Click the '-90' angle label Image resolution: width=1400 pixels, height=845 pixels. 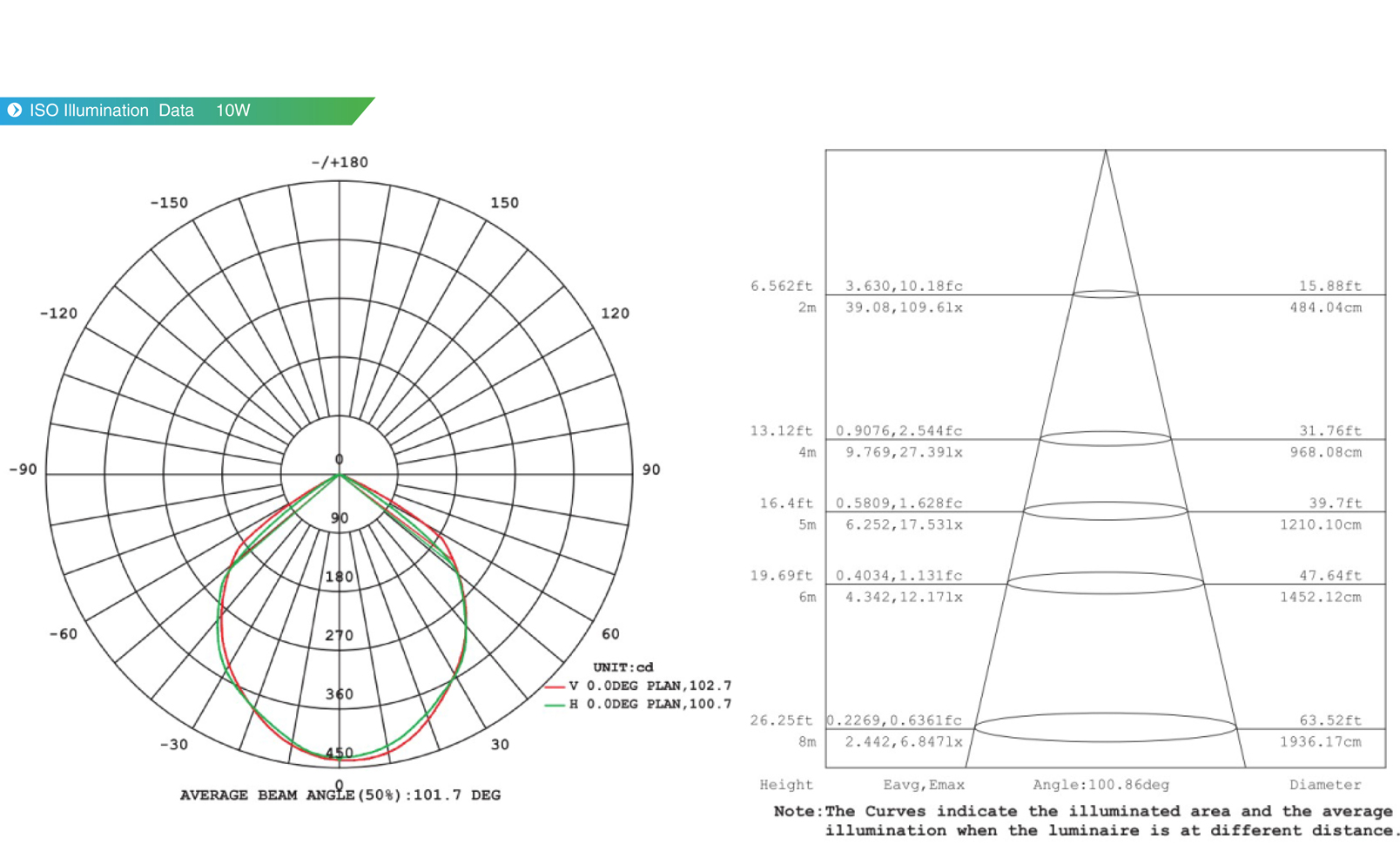[24, 470]
